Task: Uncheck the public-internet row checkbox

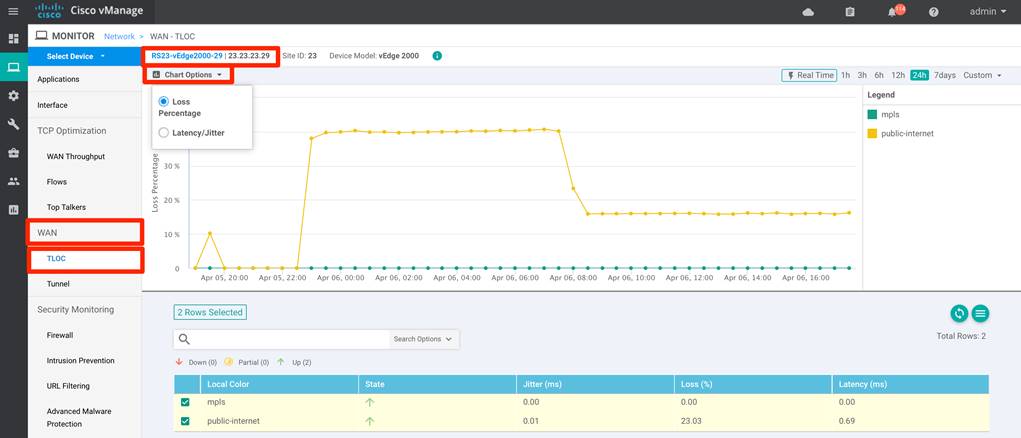Action: point(185,421)
